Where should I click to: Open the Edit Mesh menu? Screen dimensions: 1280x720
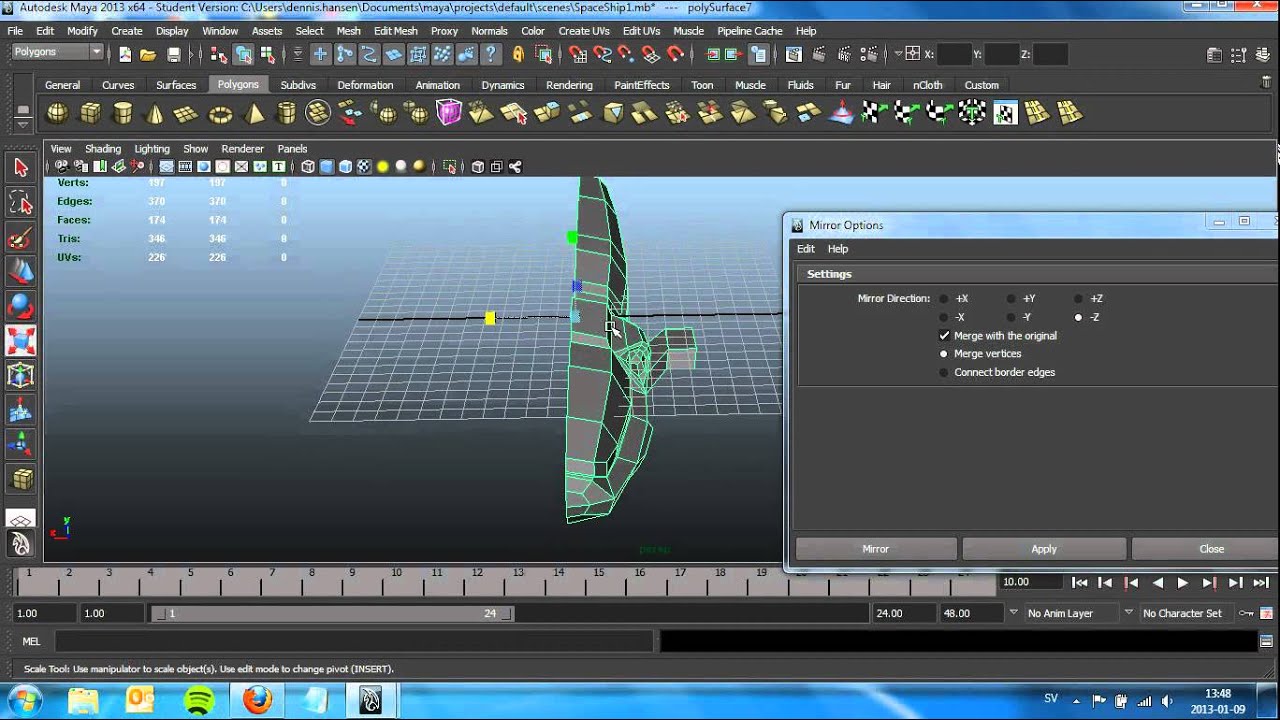(396, 31)
